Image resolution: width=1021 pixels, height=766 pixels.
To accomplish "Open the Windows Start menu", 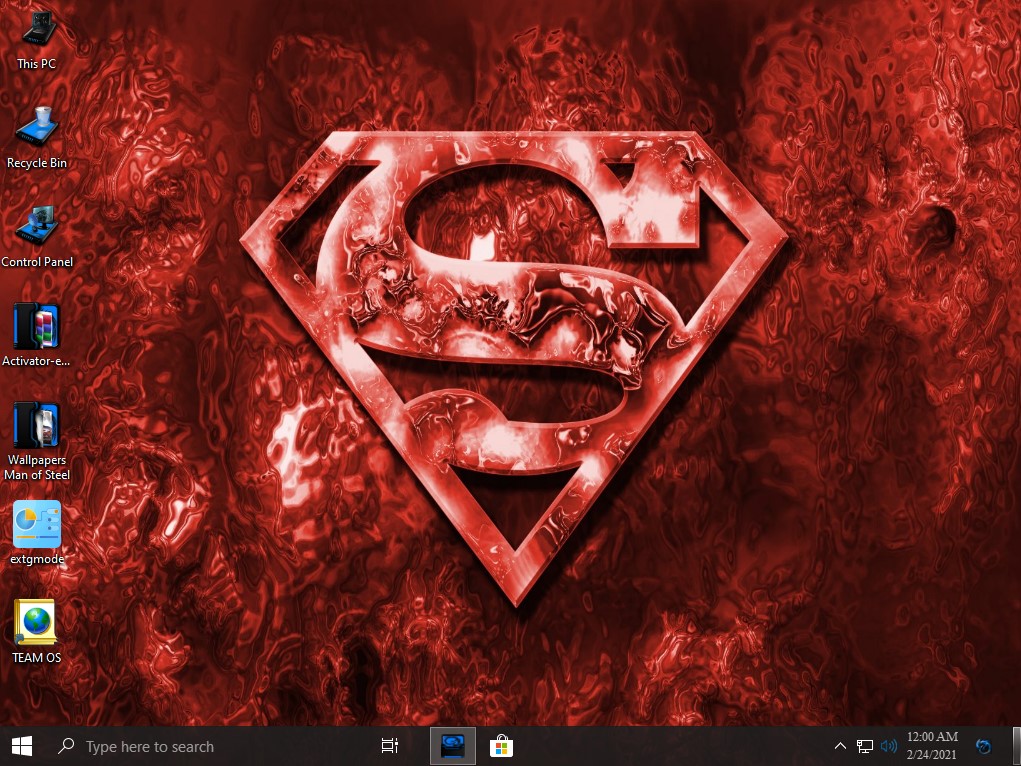I will 21,746.
